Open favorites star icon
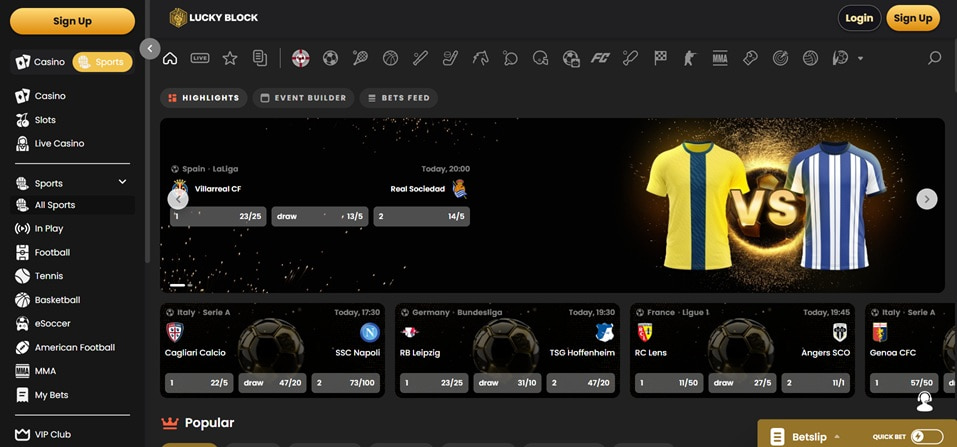The width and height of the screenshot is (957, 447). 229,58
